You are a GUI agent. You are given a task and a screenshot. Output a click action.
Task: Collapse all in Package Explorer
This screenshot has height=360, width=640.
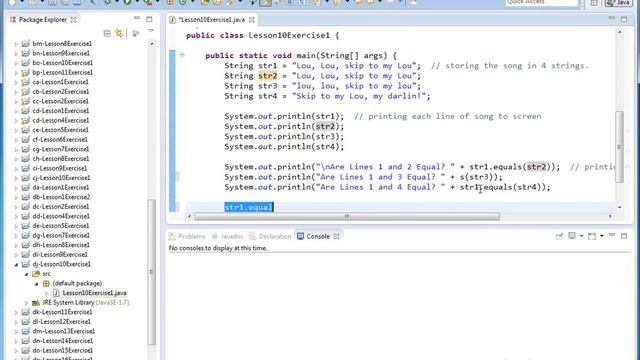click(x=107, y=33)
